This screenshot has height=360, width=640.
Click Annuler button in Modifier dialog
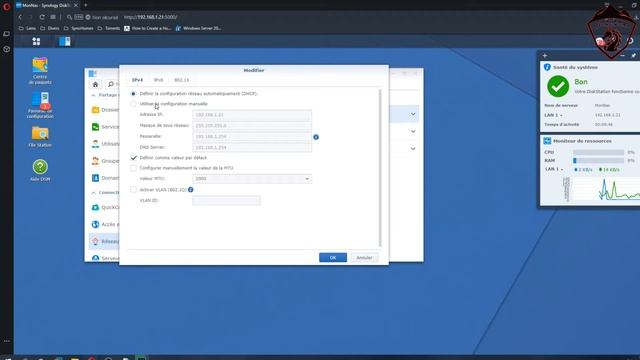coord(364,258)
